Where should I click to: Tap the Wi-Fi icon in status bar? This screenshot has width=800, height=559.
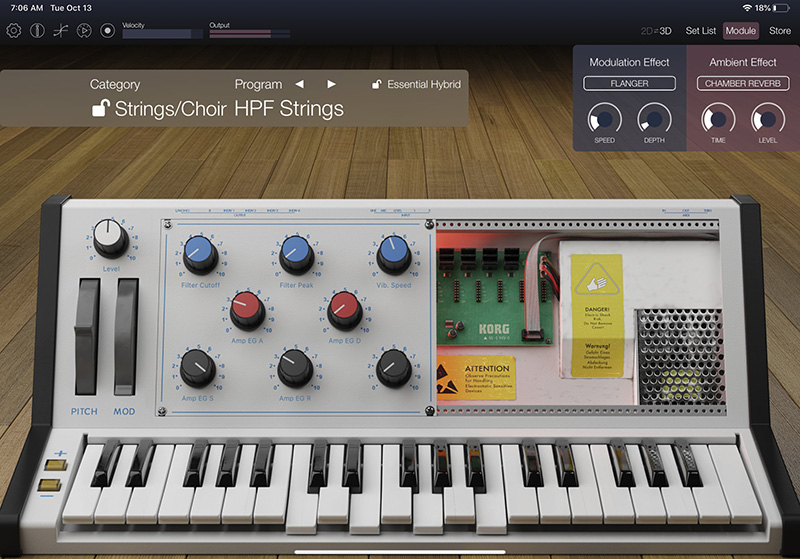[x=747, y=8]
